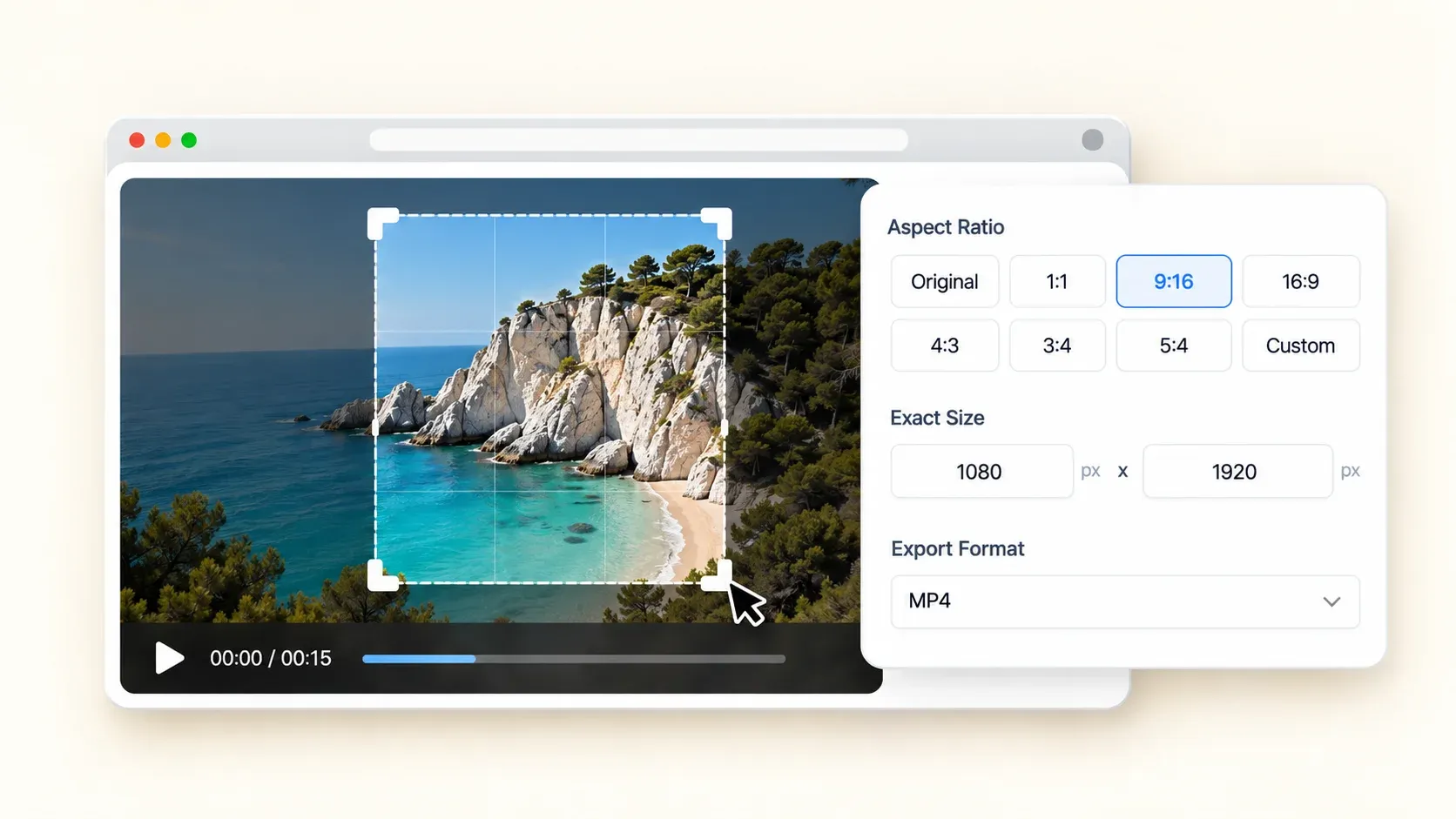Click the browser address bar
The image size is (1456, 819).
tap(638, 140)
